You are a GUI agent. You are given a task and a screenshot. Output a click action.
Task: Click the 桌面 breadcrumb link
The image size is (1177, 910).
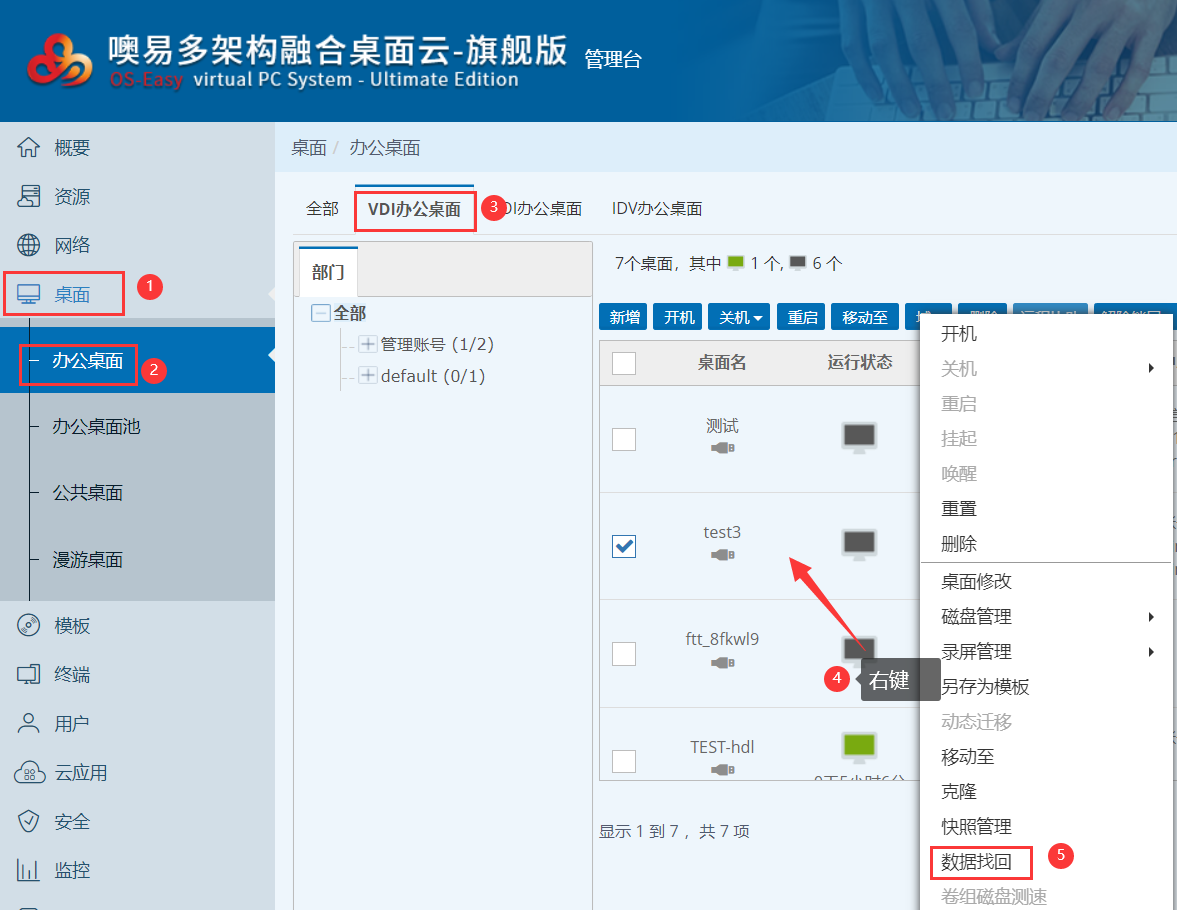pos(309,148)
